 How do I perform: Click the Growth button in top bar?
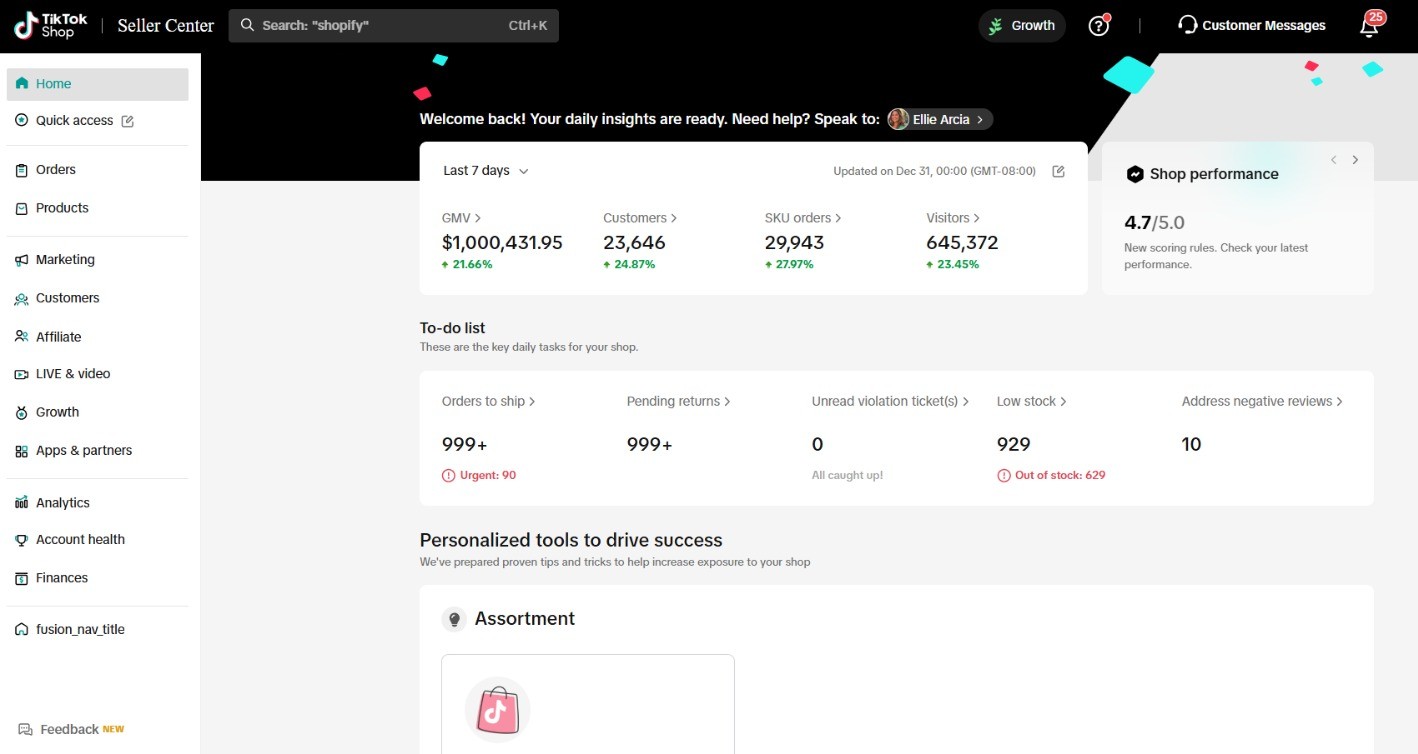[x=1021, y=26]
